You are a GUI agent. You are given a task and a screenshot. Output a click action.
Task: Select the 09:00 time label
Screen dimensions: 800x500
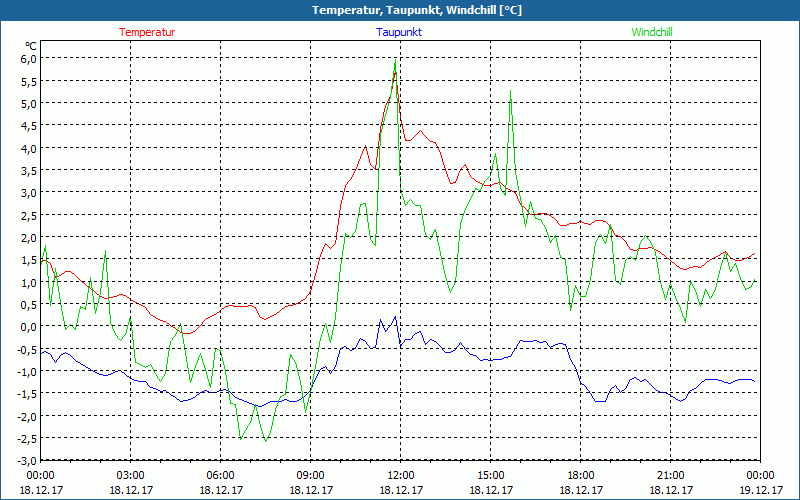pos(310,475)
